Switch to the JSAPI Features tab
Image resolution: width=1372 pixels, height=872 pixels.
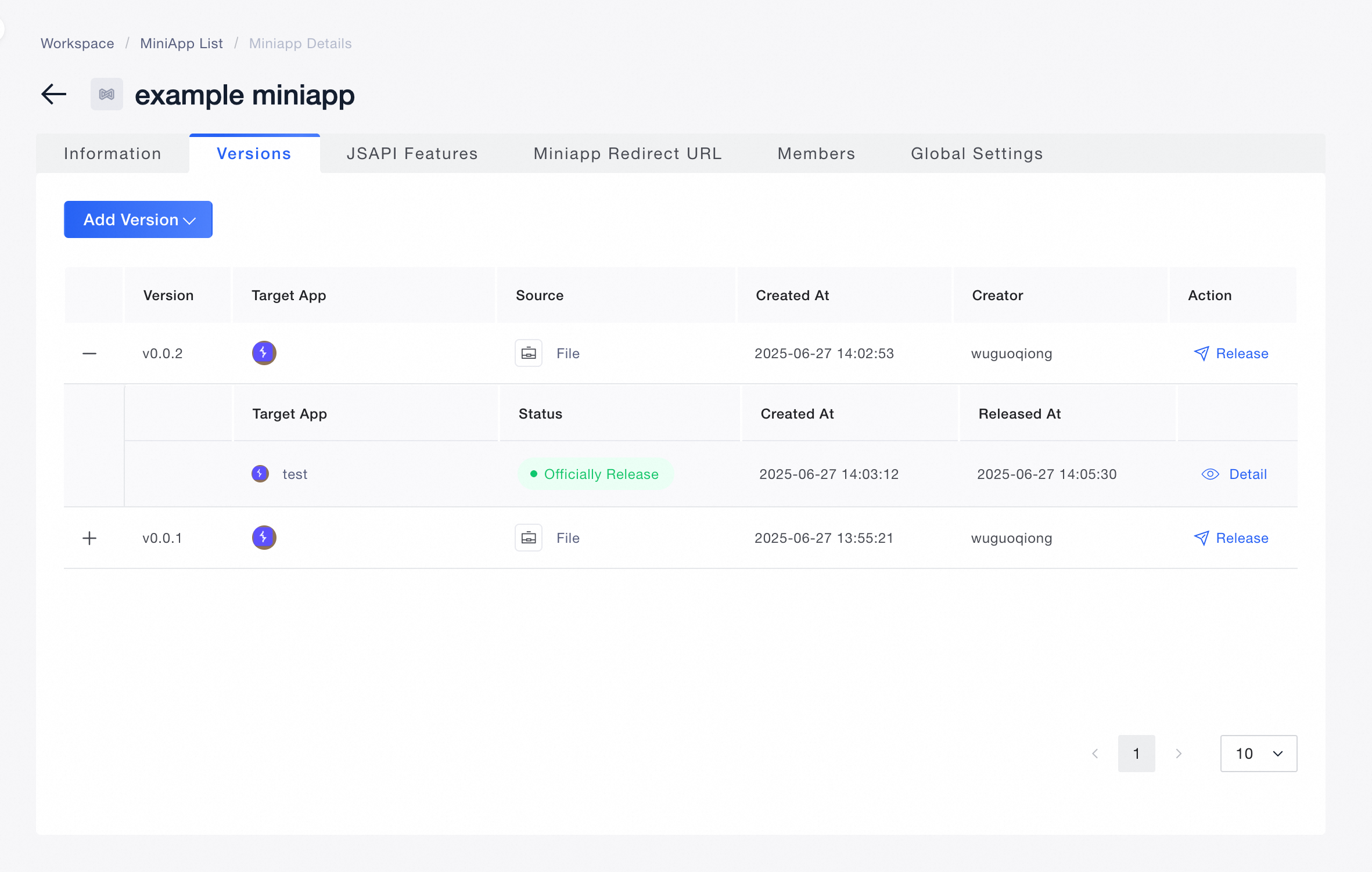pos(412,154)
